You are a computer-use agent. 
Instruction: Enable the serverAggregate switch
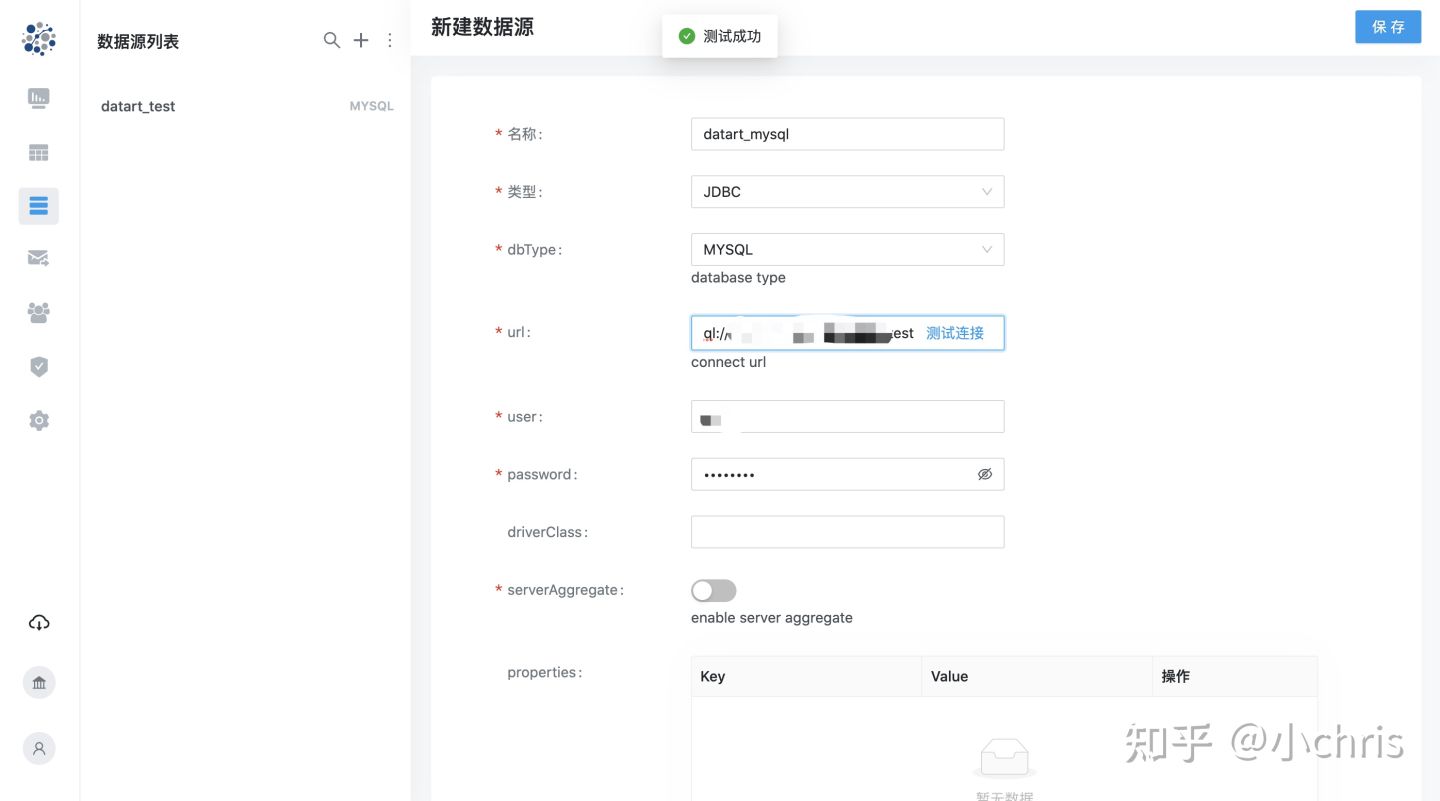point(714,590)
